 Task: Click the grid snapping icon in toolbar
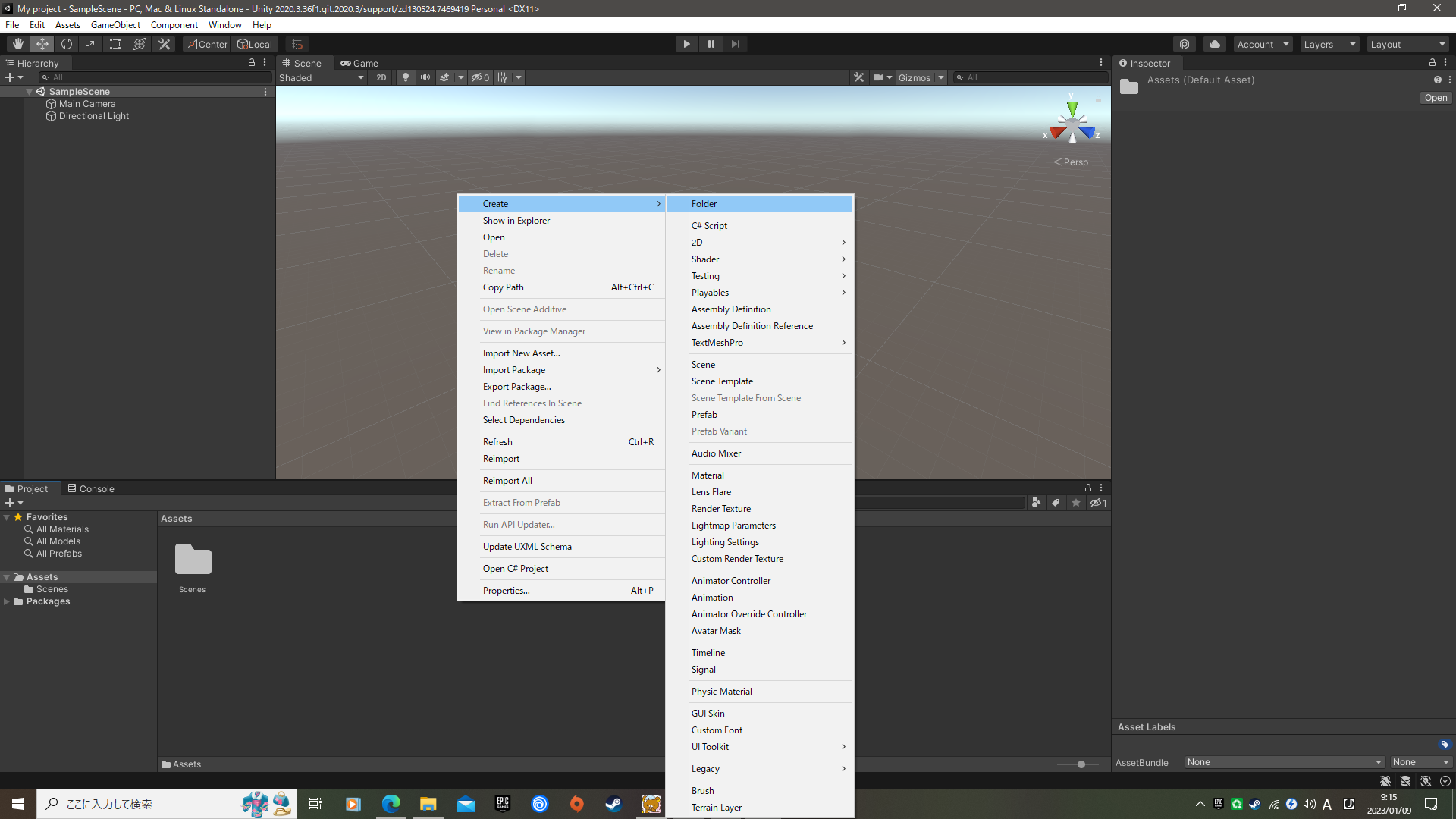(297, 44)
